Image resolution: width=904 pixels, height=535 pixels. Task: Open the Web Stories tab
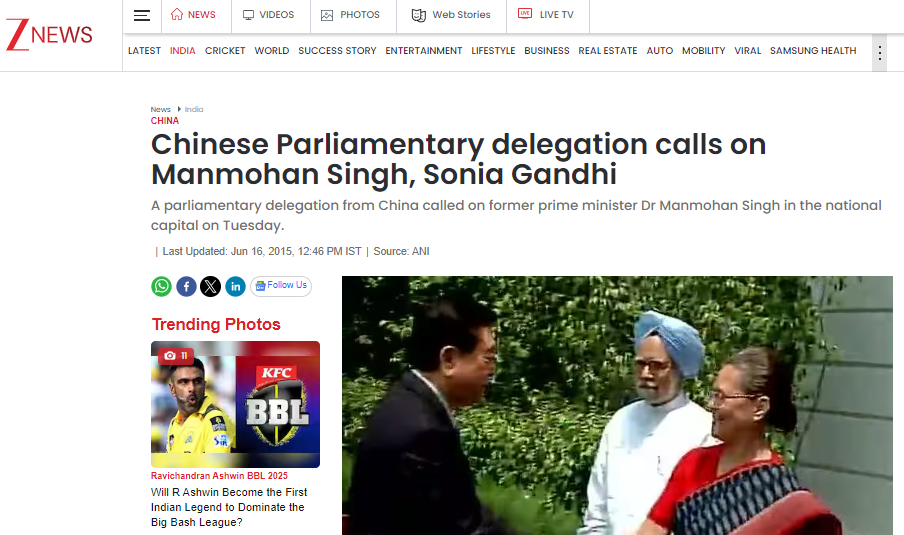[x=451, y=15]
